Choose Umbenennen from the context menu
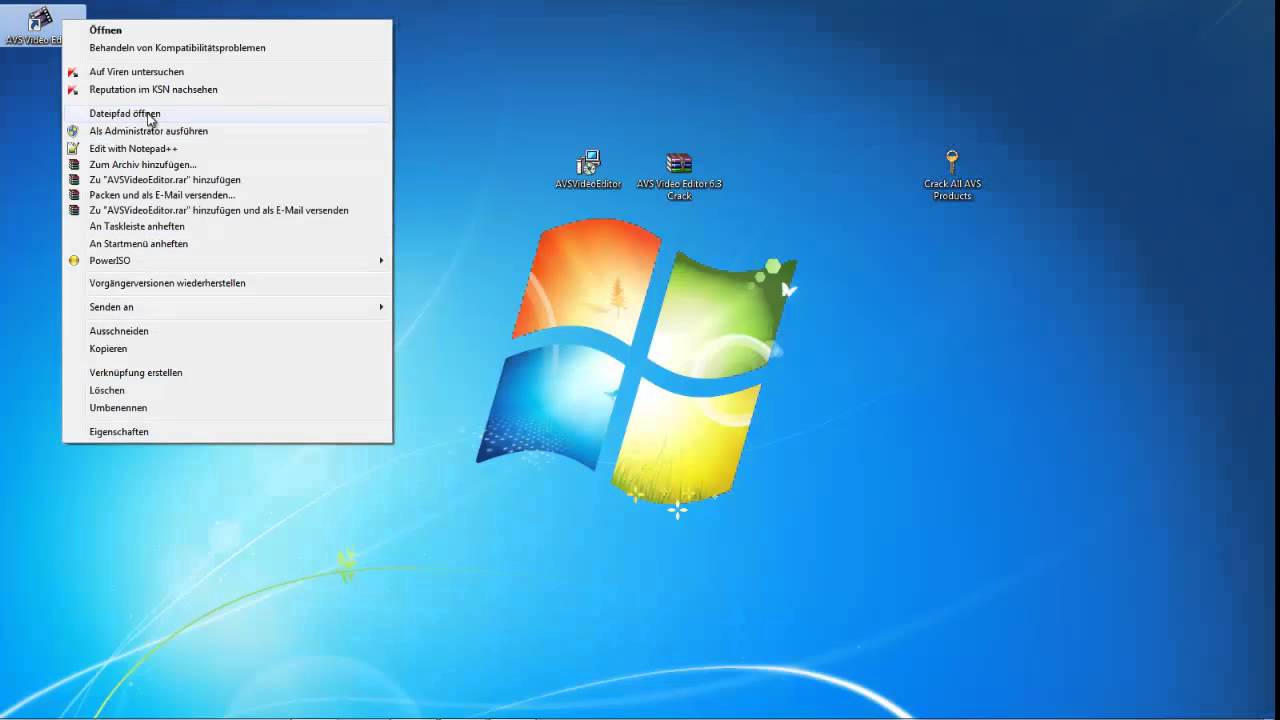1280x720 pixels. click(227, 408)
